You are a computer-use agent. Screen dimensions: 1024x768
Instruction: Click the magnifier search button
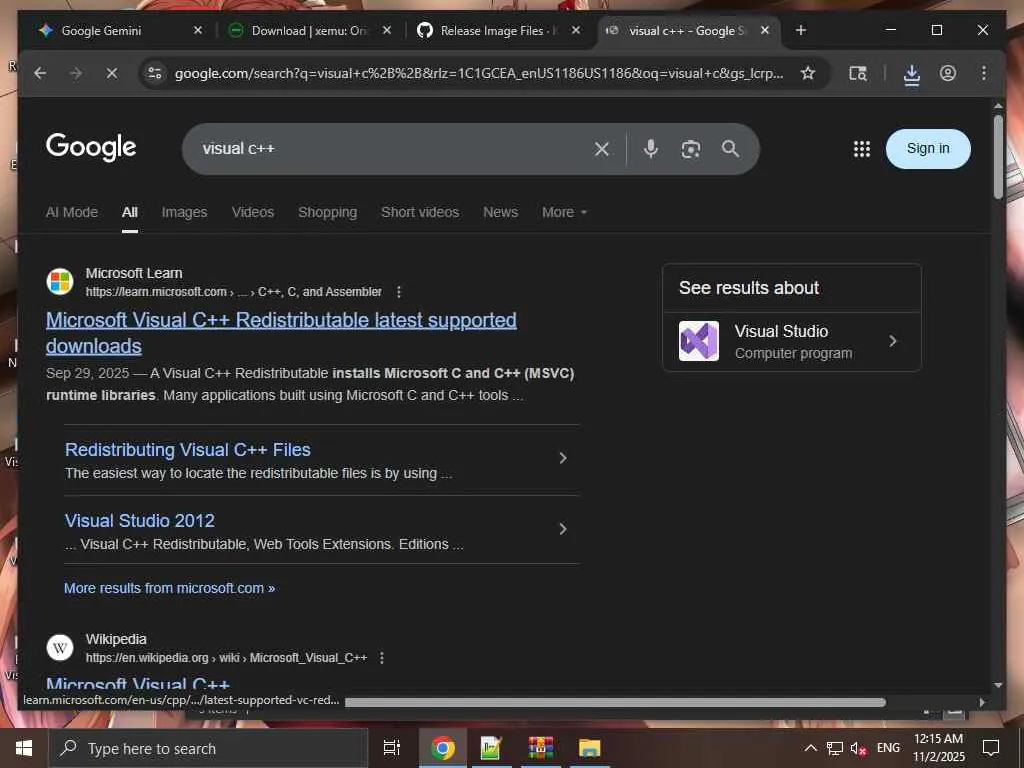[731, 149]
